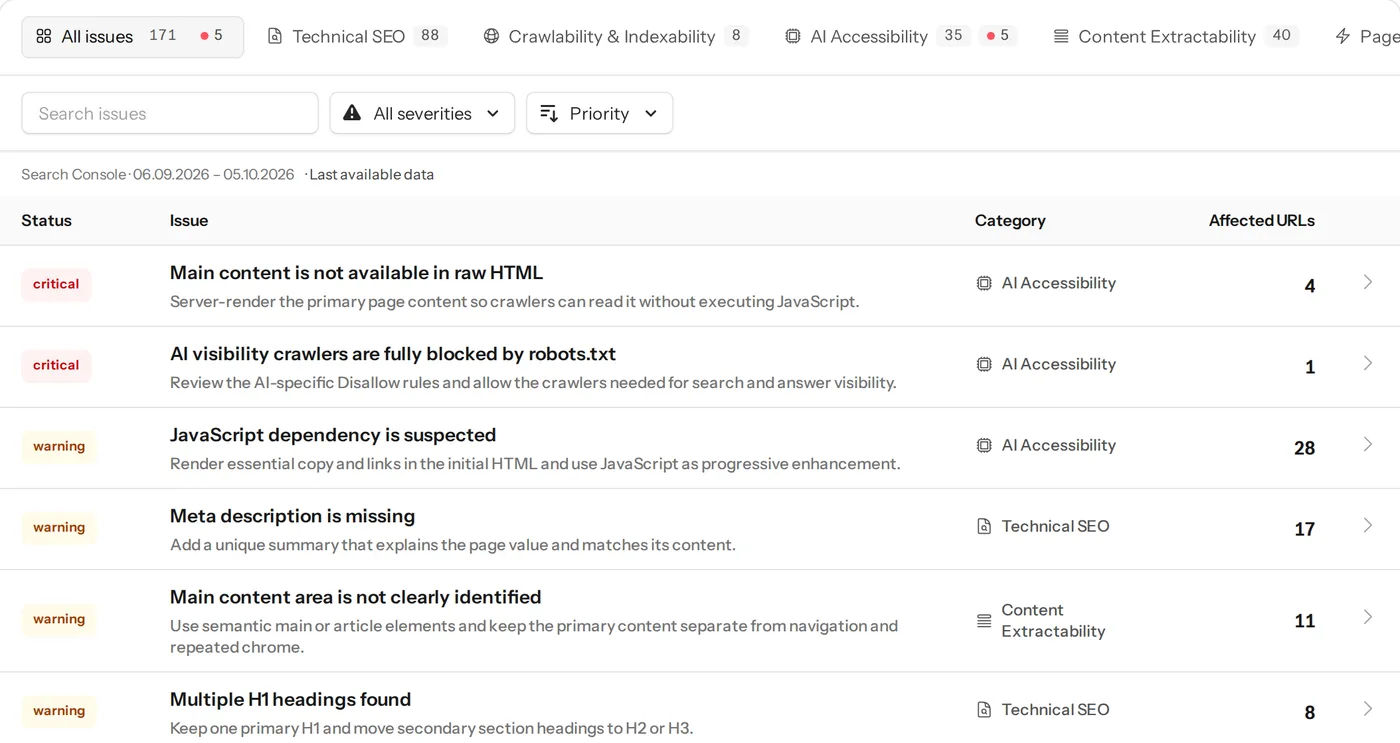
Task: Open Crawlability & Indexability tab
Action: tap(615, 37)
